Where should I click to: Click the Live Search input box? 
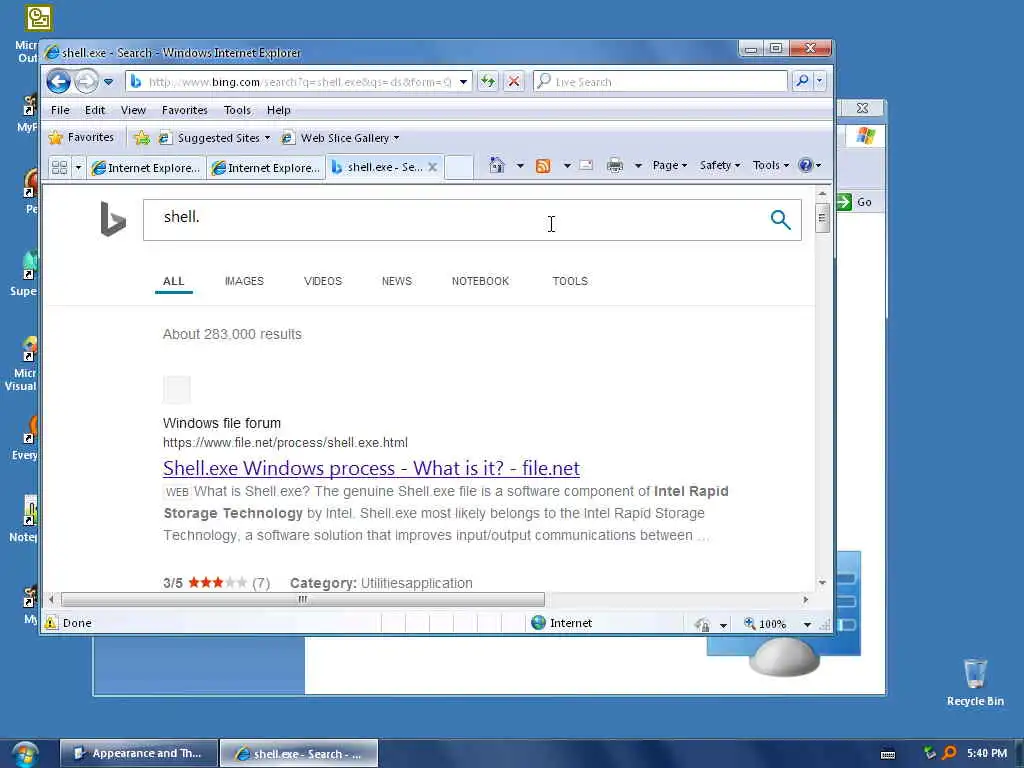[x=660, y=82]
